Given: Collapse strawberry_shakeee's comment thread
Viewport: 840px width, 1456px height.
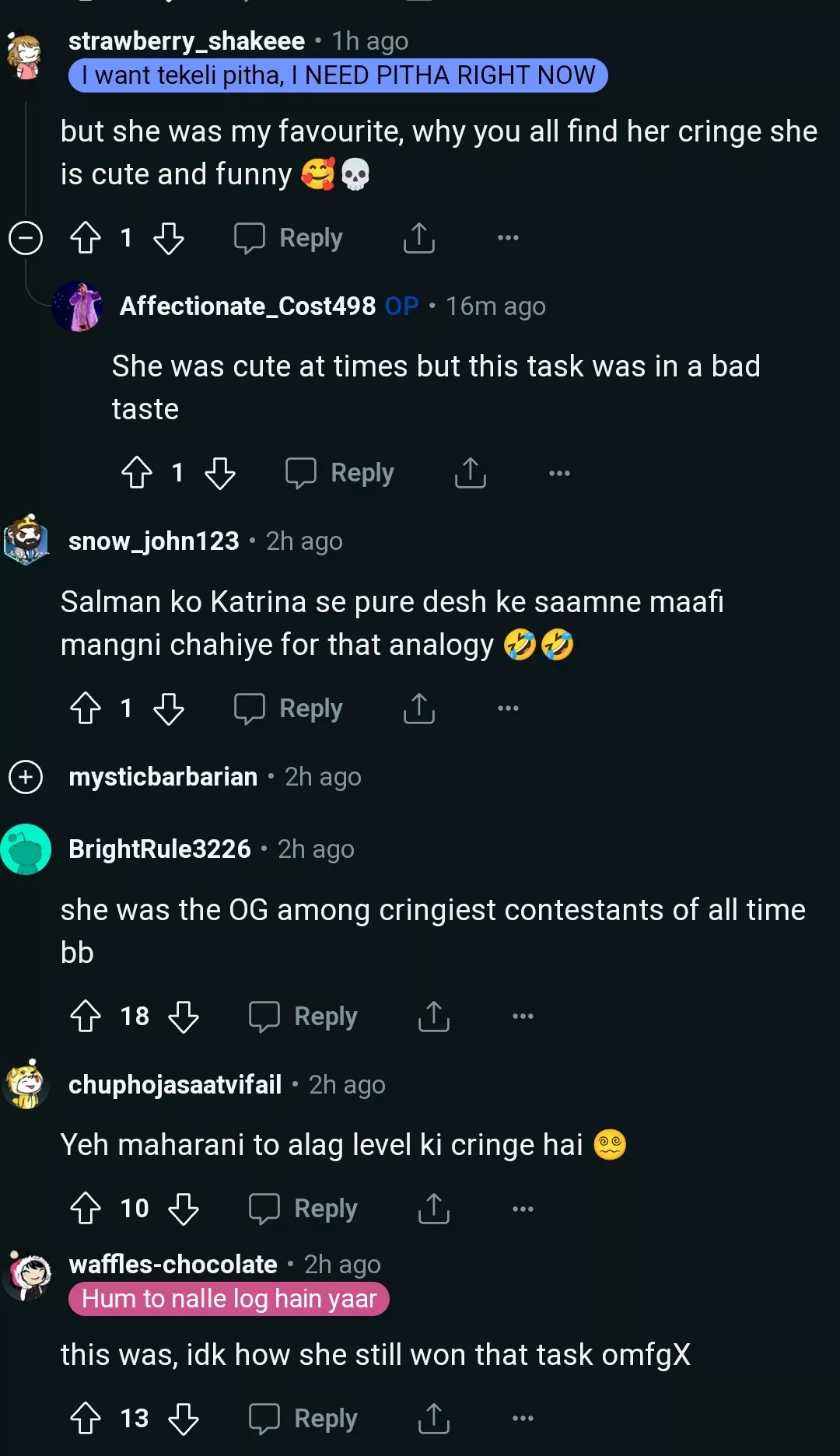Looking at the screenshot, I should (26, 238).
